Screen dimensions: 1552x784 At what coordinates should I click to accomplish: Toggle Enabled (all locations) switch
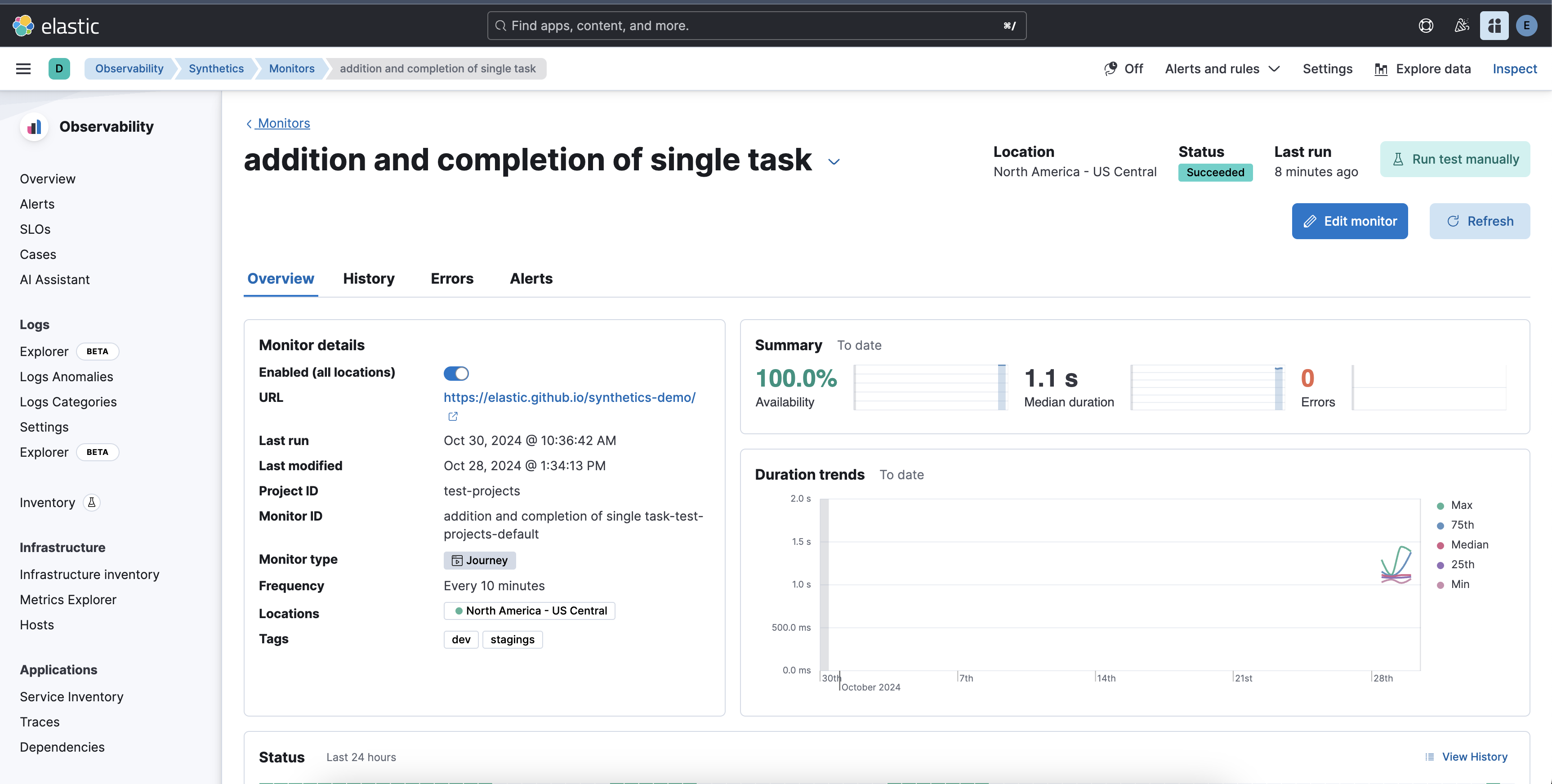coord(456,374)
